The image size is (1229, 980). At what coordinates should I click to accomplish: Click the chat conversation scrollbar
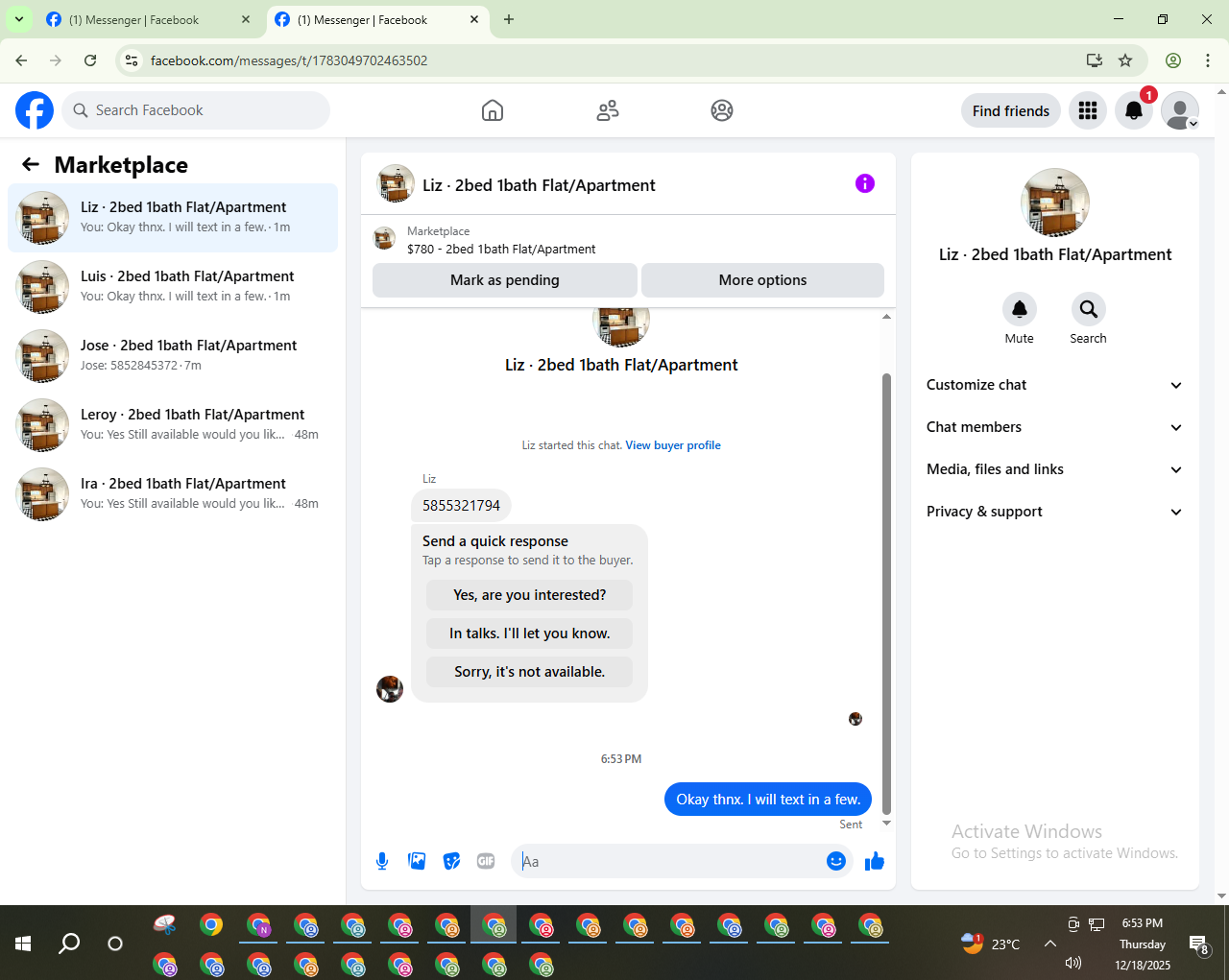click(886, 593)
